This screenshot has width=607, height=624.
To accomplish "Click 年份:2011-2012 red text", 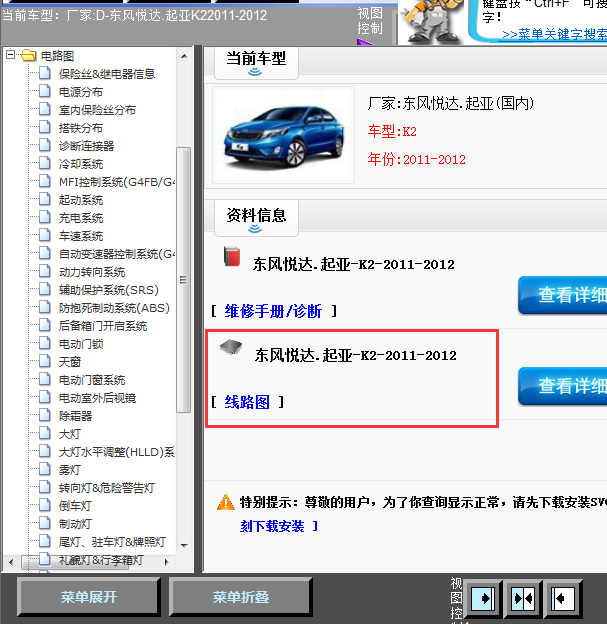I will 416,159.
